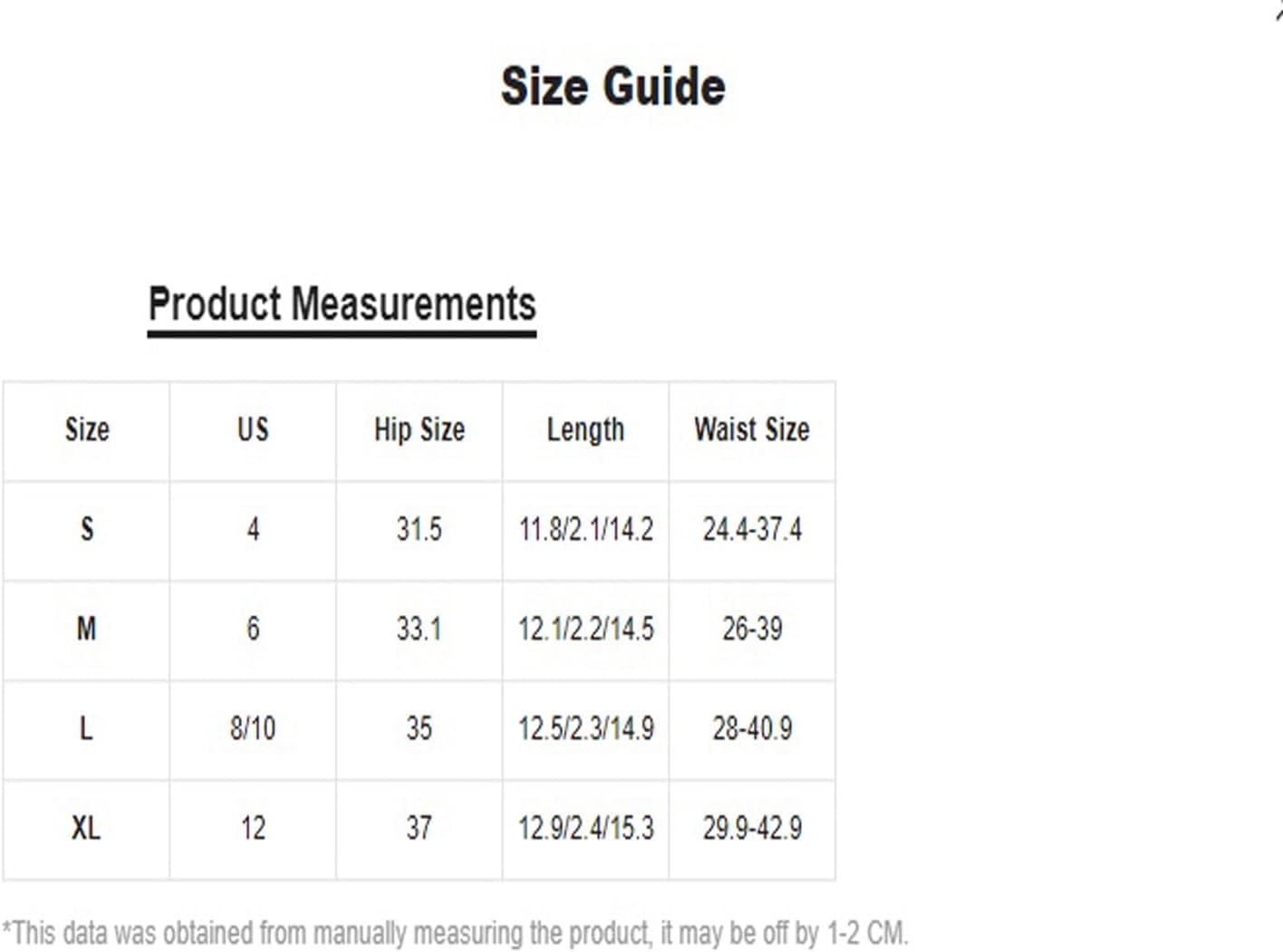
Task: Click length value 12.9/2.4/15.3
Action: (x=585, y=828)
